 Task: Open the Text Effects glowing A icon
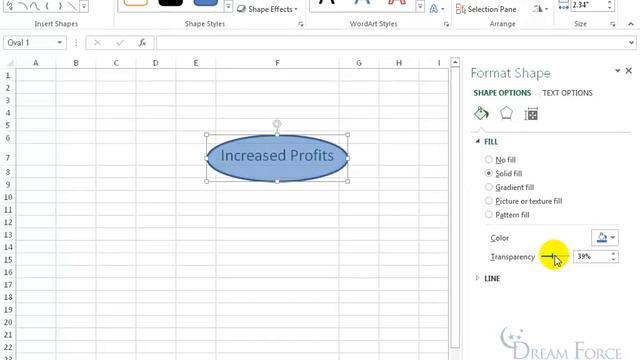tap(437, 9)
